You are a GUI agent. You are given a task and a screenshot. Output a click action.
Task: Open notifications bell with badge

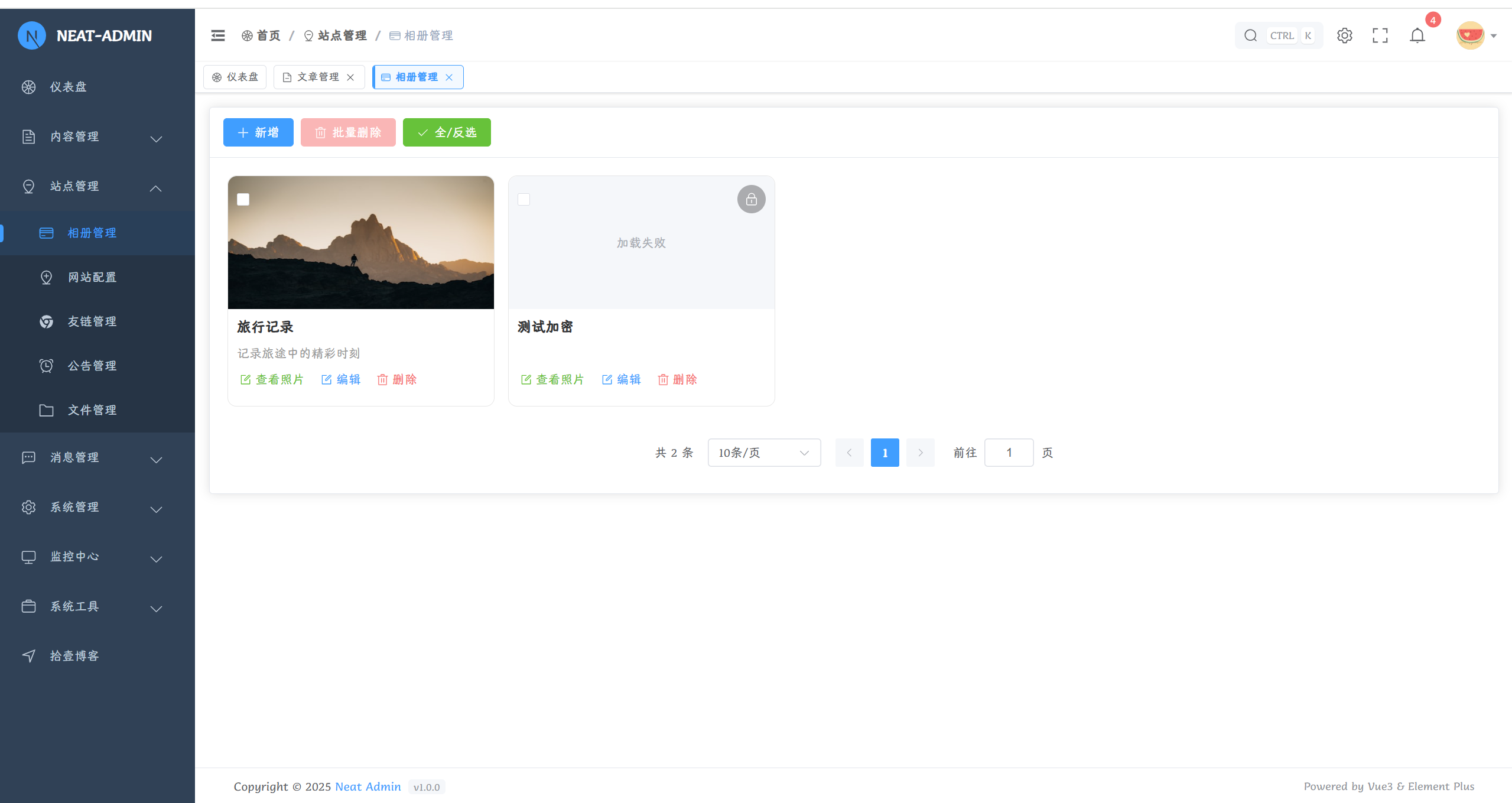pos(1417,35)
